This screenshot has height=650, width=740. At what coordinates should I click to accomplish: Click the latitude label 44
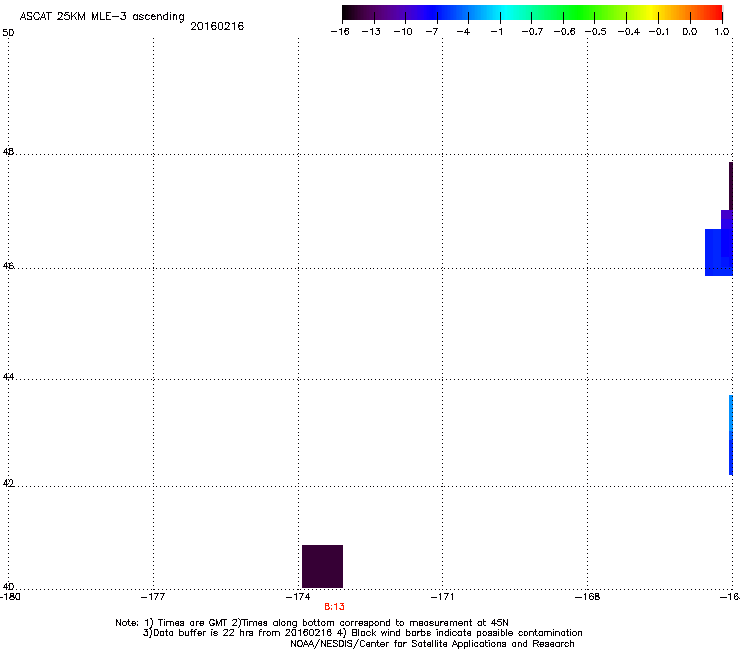point(8,377)
